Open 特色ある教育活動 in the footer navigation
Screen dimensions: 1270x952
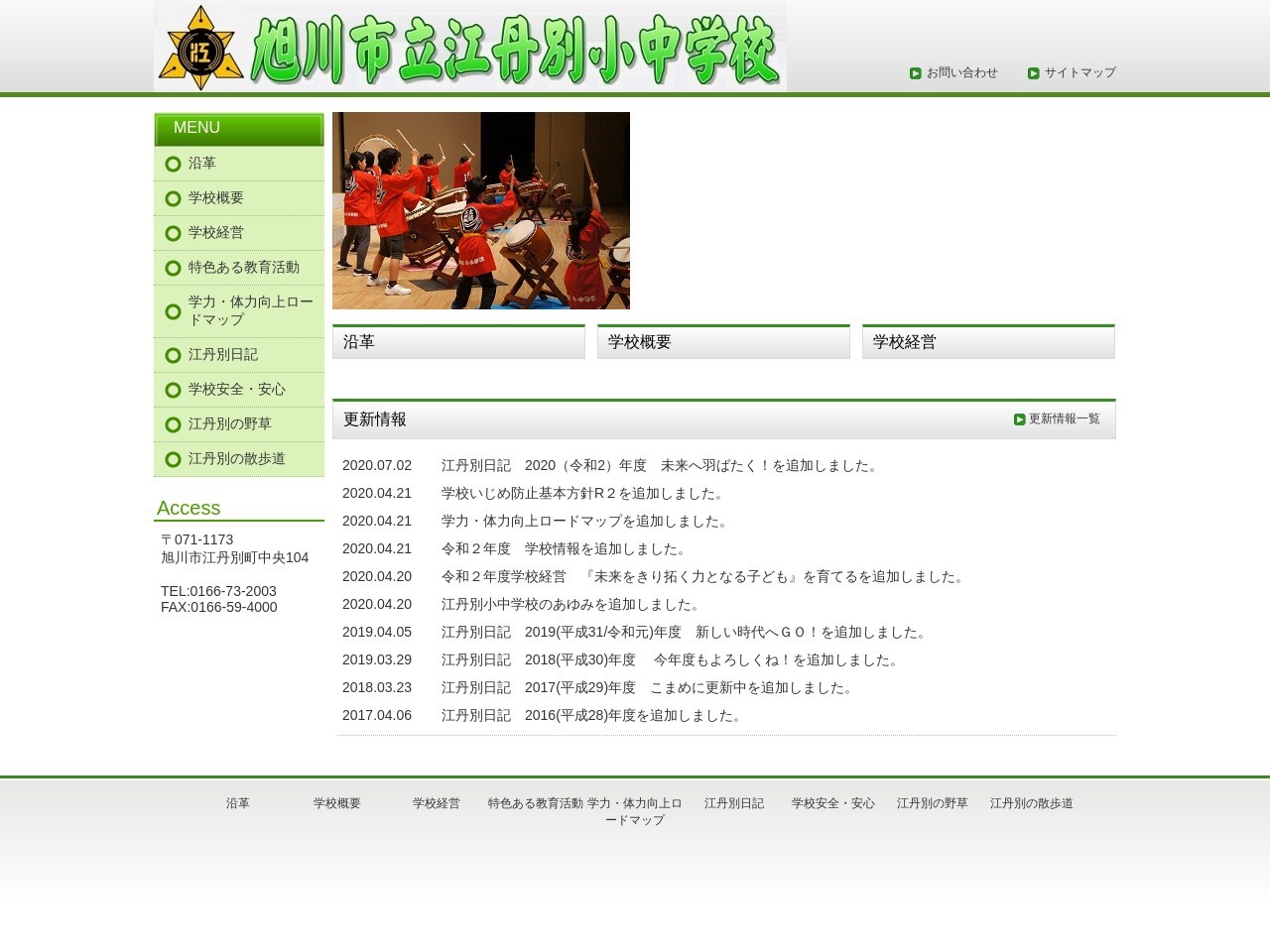(536, 803)
